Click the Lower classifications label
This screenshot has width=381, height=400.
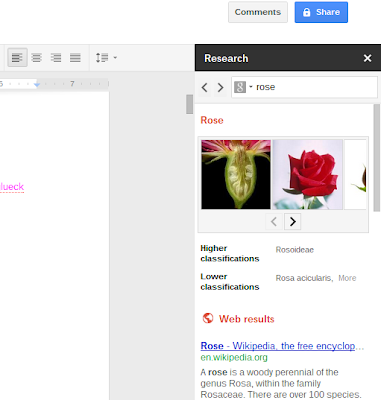(x=230, y=282)
